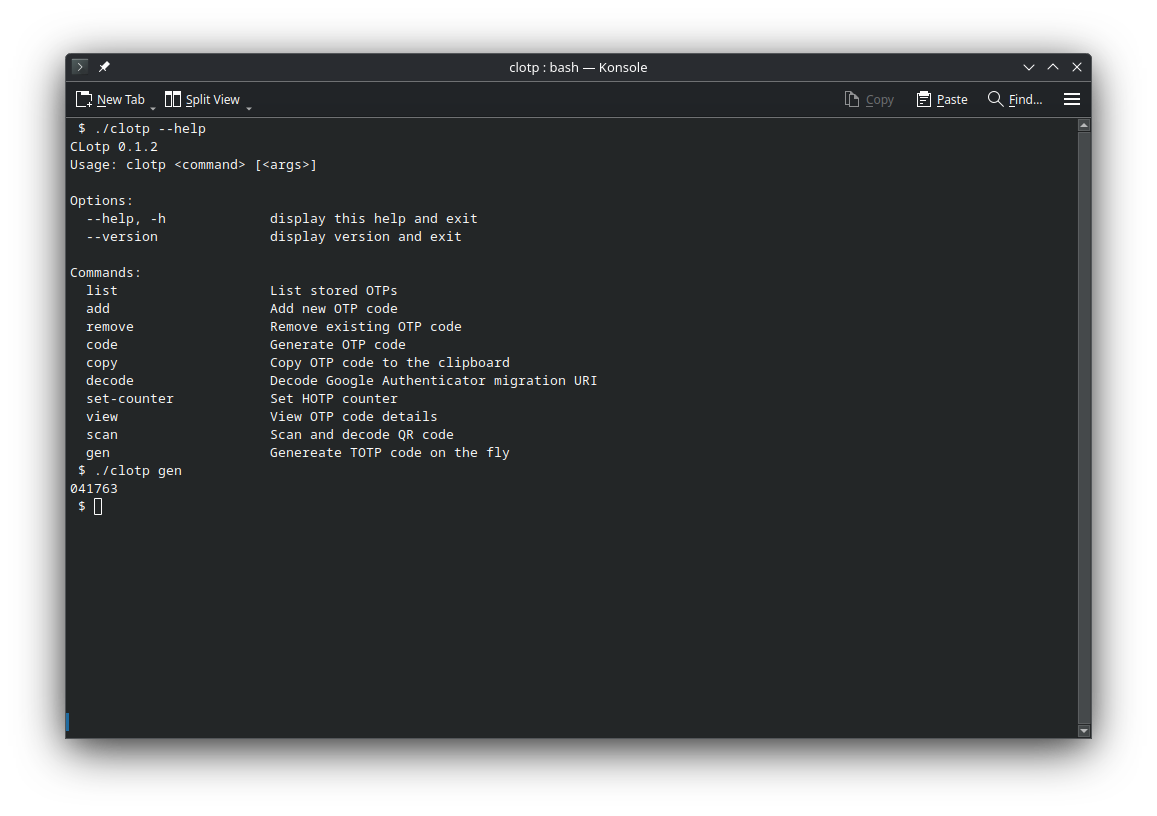
Task: Click the scrollbar down arrow
Action: click(x=1083, y=730)
